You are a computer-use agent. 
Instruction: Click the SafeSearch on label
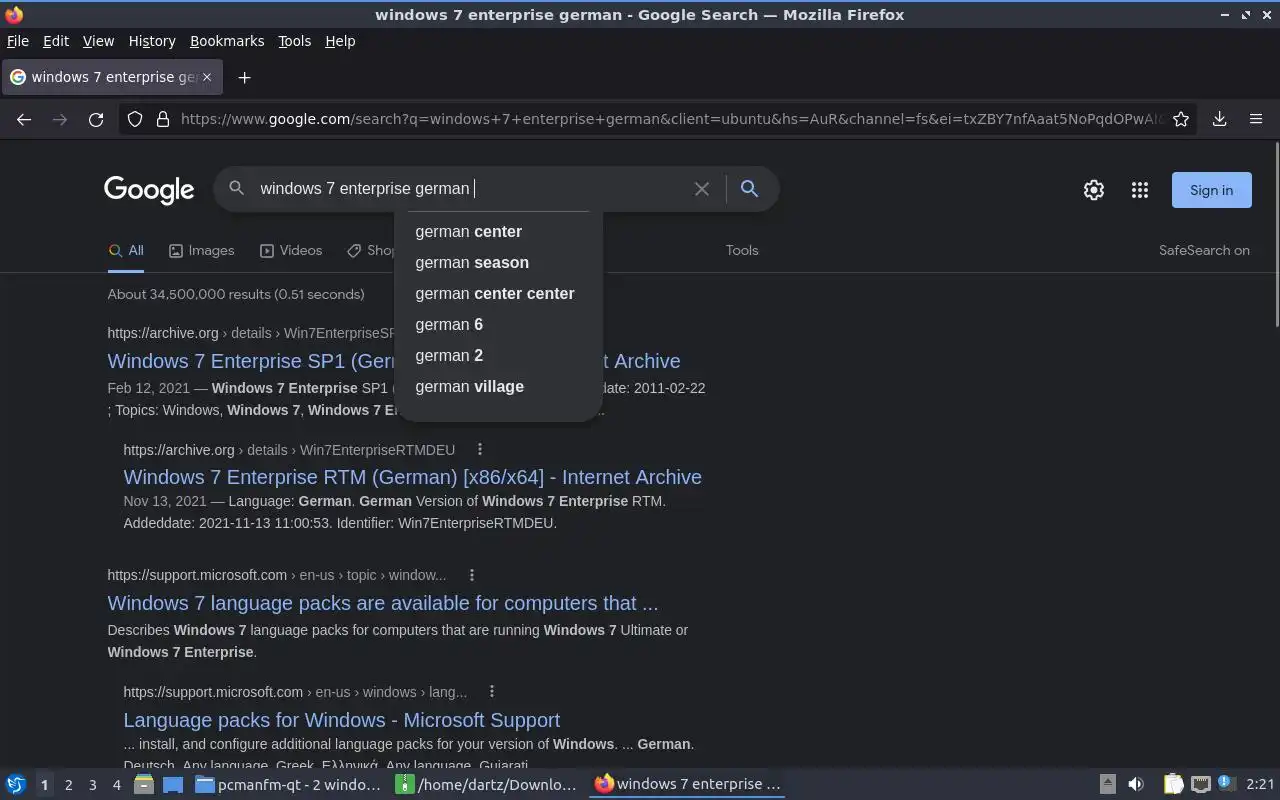(x=1204, y=250)
